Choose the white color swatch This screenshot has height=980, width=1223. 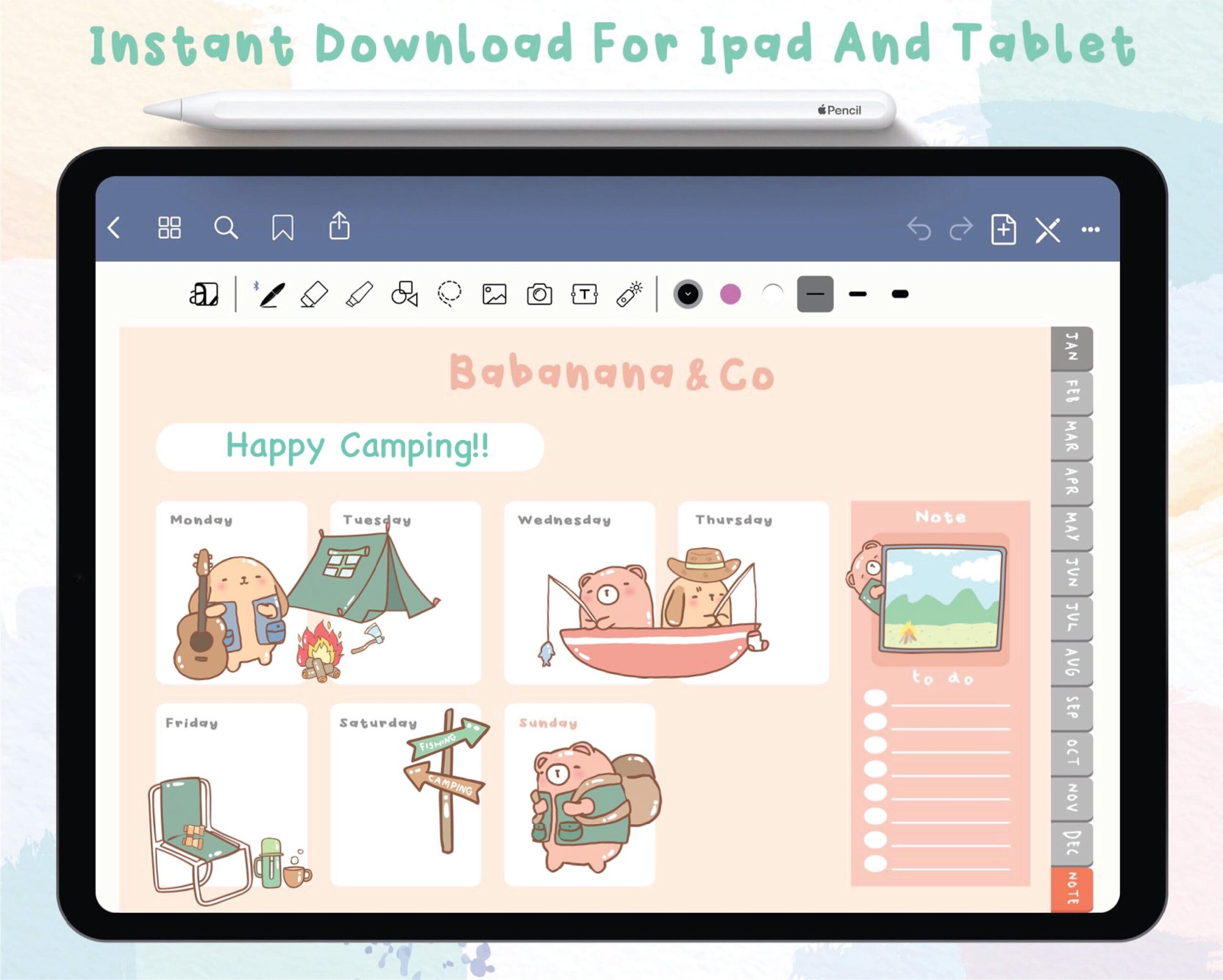click(772, 294)
